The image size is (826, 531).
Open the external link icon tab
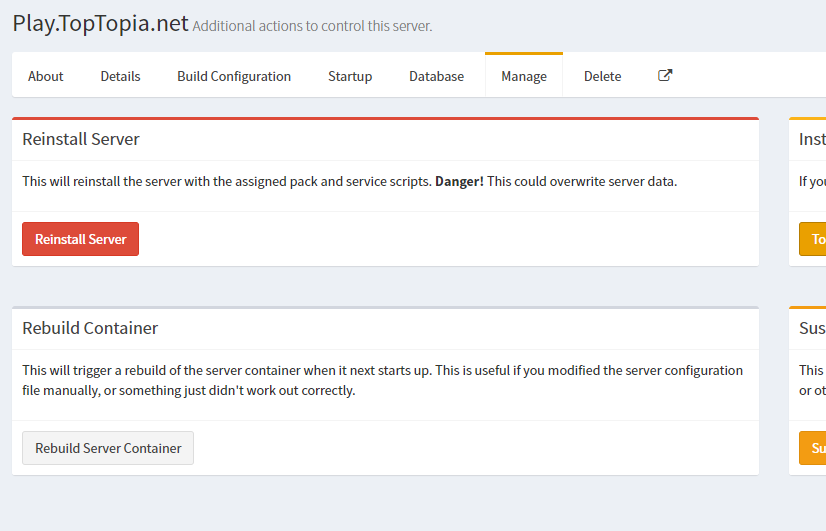pyautogui.click(x=665, y=76)
